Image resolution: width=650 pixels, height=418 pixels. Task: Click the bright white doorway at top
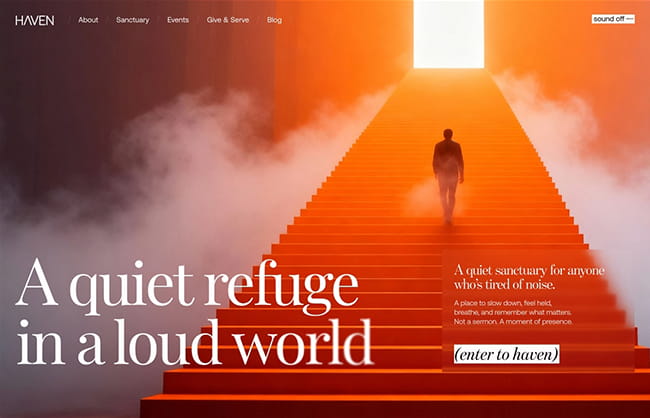coord(449,34)
